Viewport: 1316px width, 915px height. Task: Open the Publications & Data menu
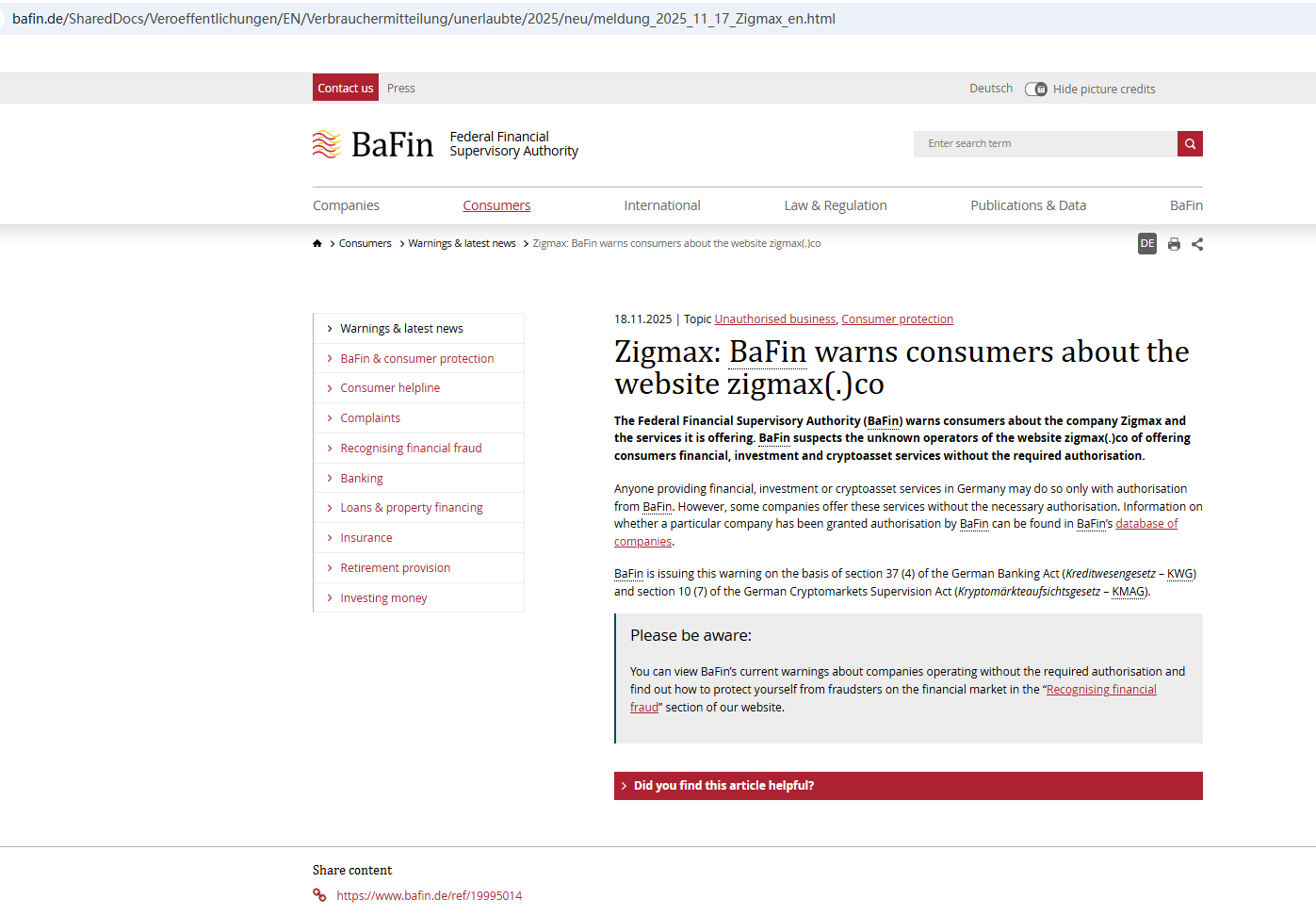(x=1029, y=205)
